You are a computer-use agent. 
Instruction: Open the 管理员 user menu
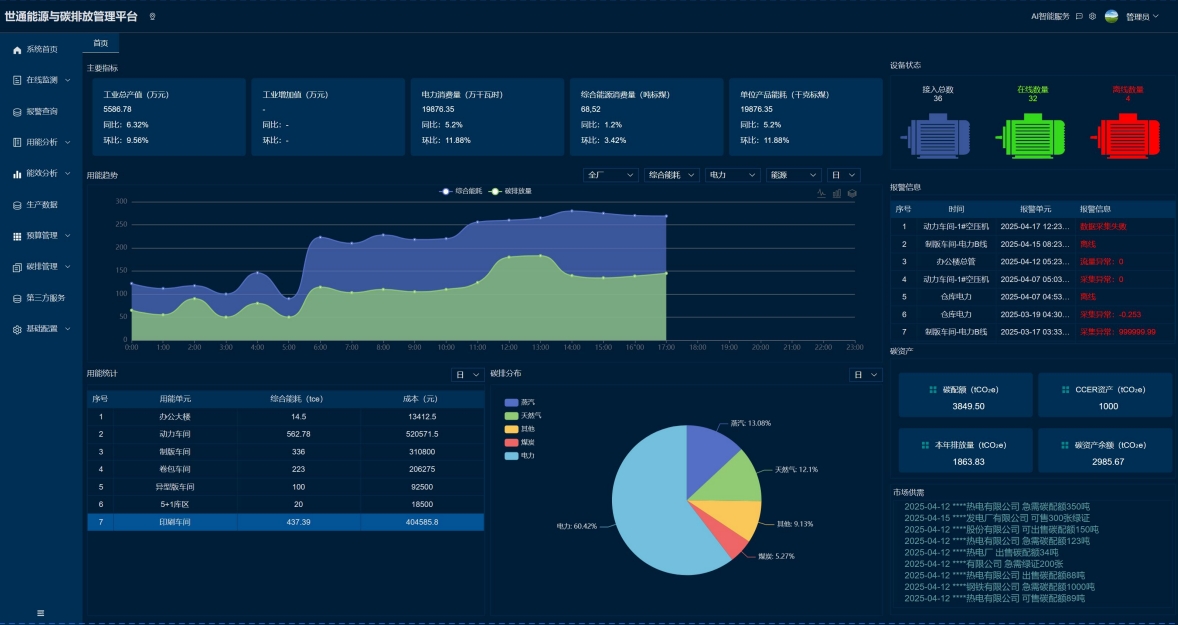point(1141,17)
